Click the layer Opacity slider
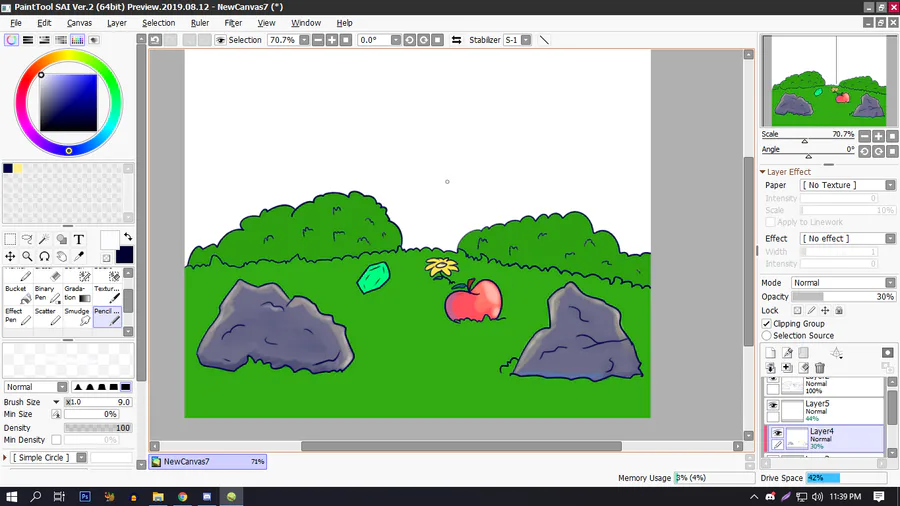This screenshot has height=506, width=900. pyautogui.click(x=843, y=297)
